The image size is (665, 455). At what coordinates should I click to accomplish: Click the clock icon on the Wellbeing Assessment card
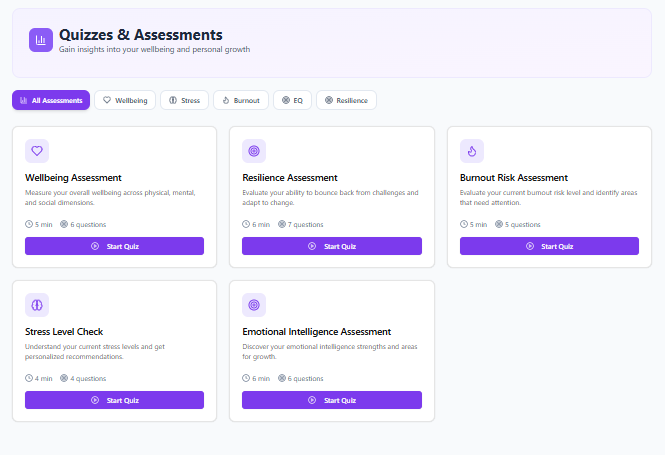tap(29, 224)
